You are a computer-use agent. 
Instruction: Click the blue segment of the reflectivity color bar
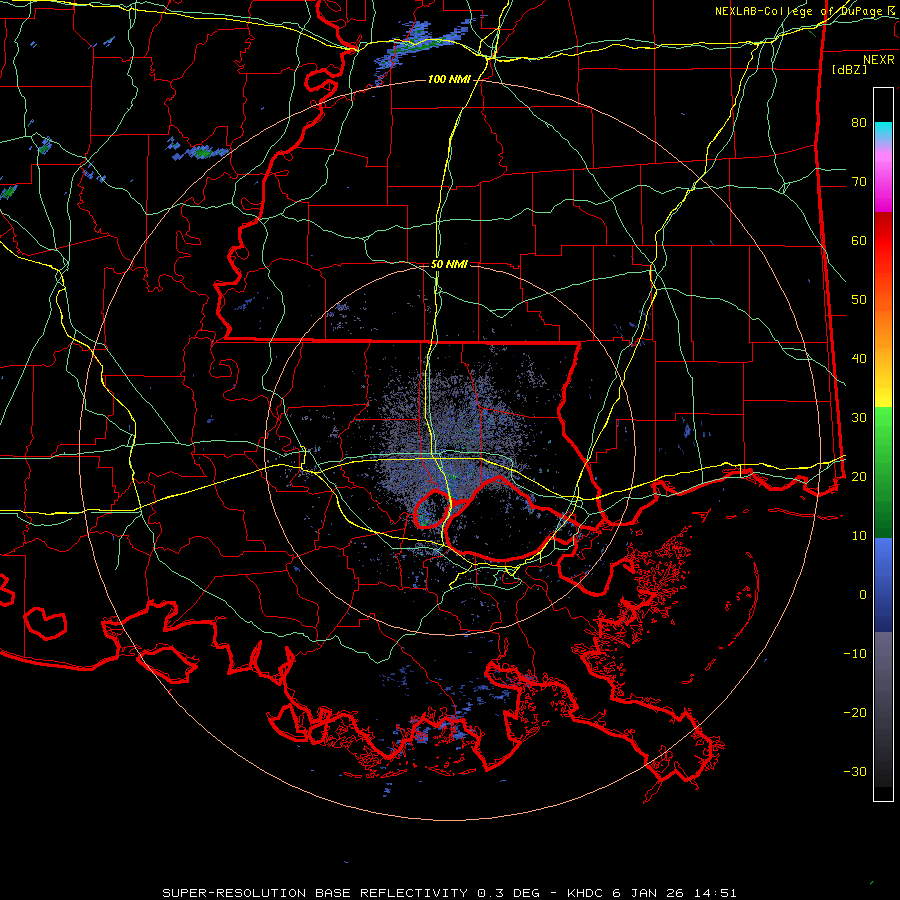point(883,584)
